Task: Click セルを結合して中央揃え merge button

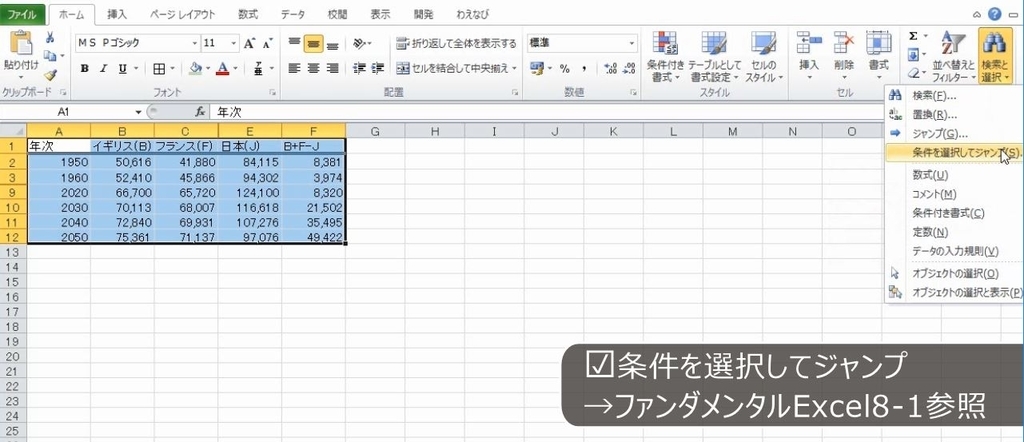Action: (456, 69)
